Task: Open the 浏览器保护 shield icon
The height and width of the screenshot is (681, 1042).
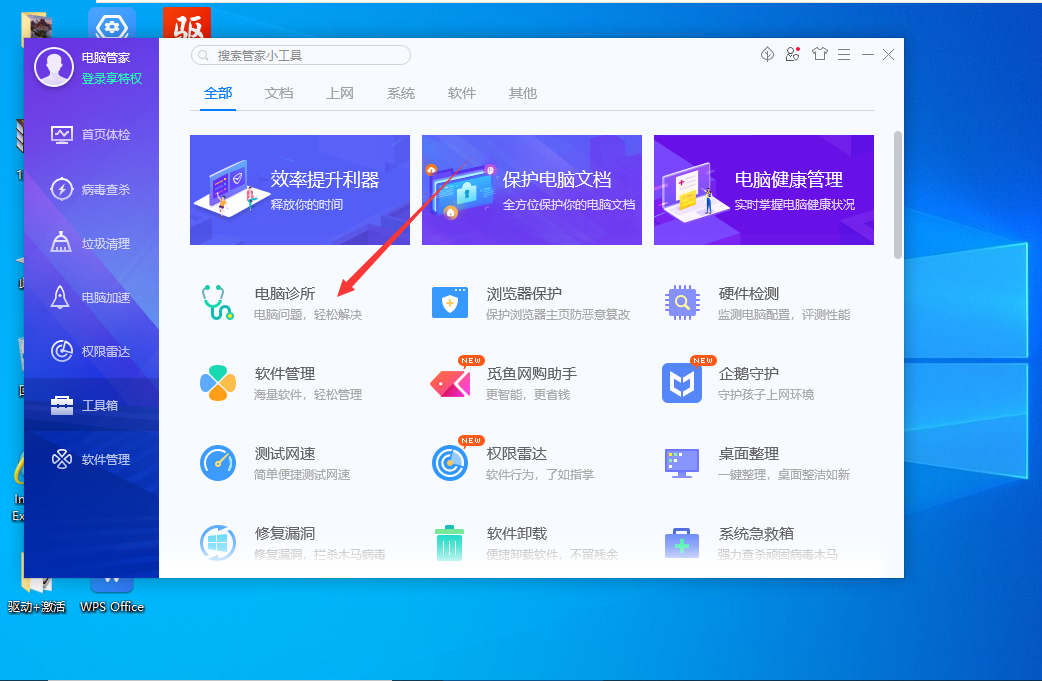Action: (450, 303)
